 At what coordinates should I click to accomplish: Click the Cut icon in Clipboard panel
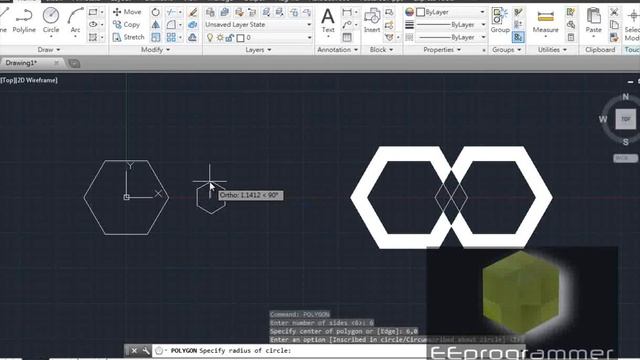614,12
